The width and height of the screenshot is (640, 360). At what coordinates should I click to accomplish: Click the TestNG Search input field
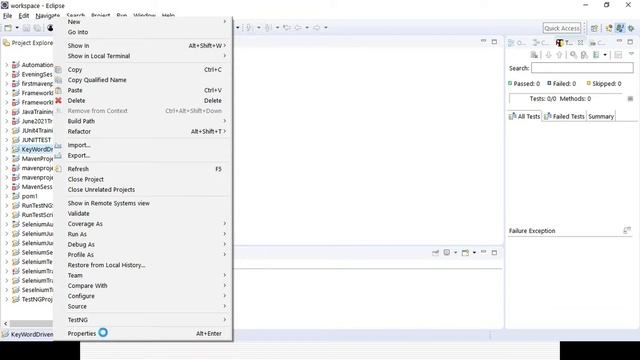[582, 68]
